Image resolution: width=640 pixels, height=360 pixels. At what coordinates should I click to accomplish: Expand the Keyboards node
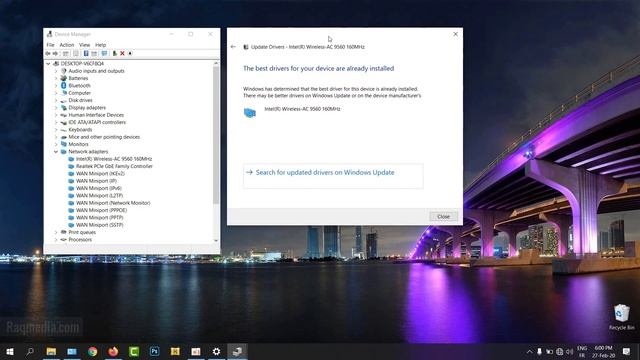(56, 130)
